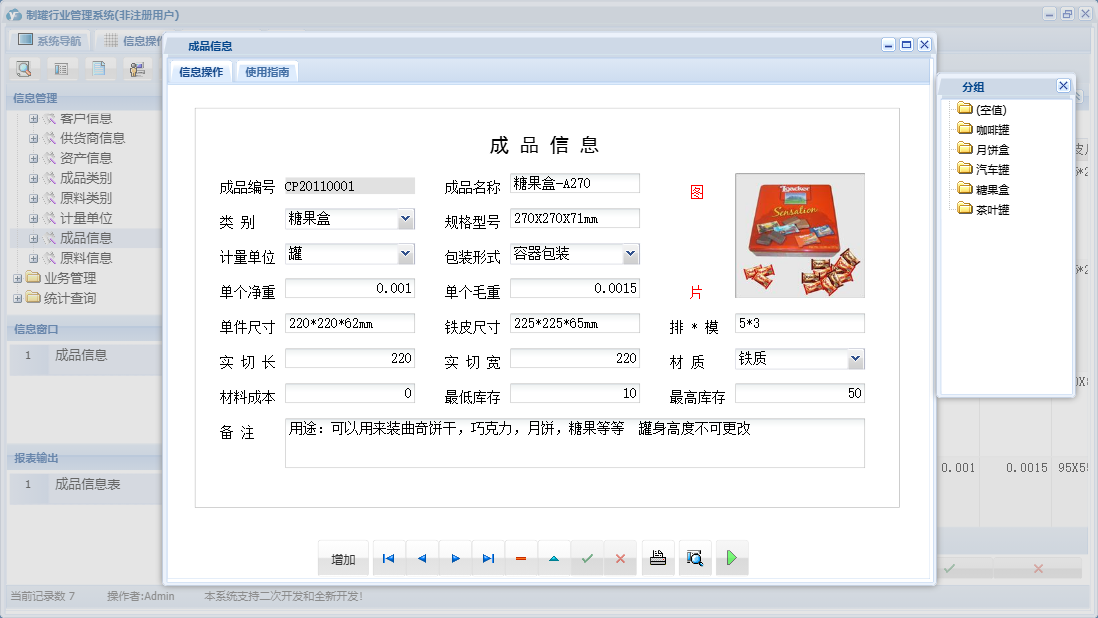Viewport: 1098px width, 618px height.
Task: Click the product photo thumbnail of the candy box
Action: 799,235
